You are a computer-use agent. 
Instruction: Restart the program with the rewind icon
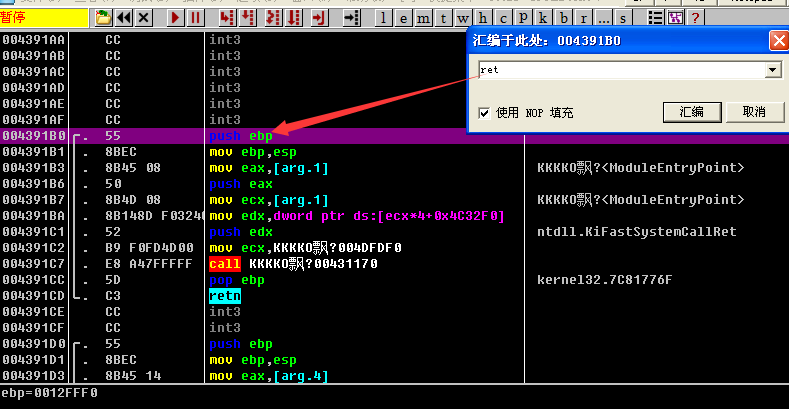tap(123, 18)
